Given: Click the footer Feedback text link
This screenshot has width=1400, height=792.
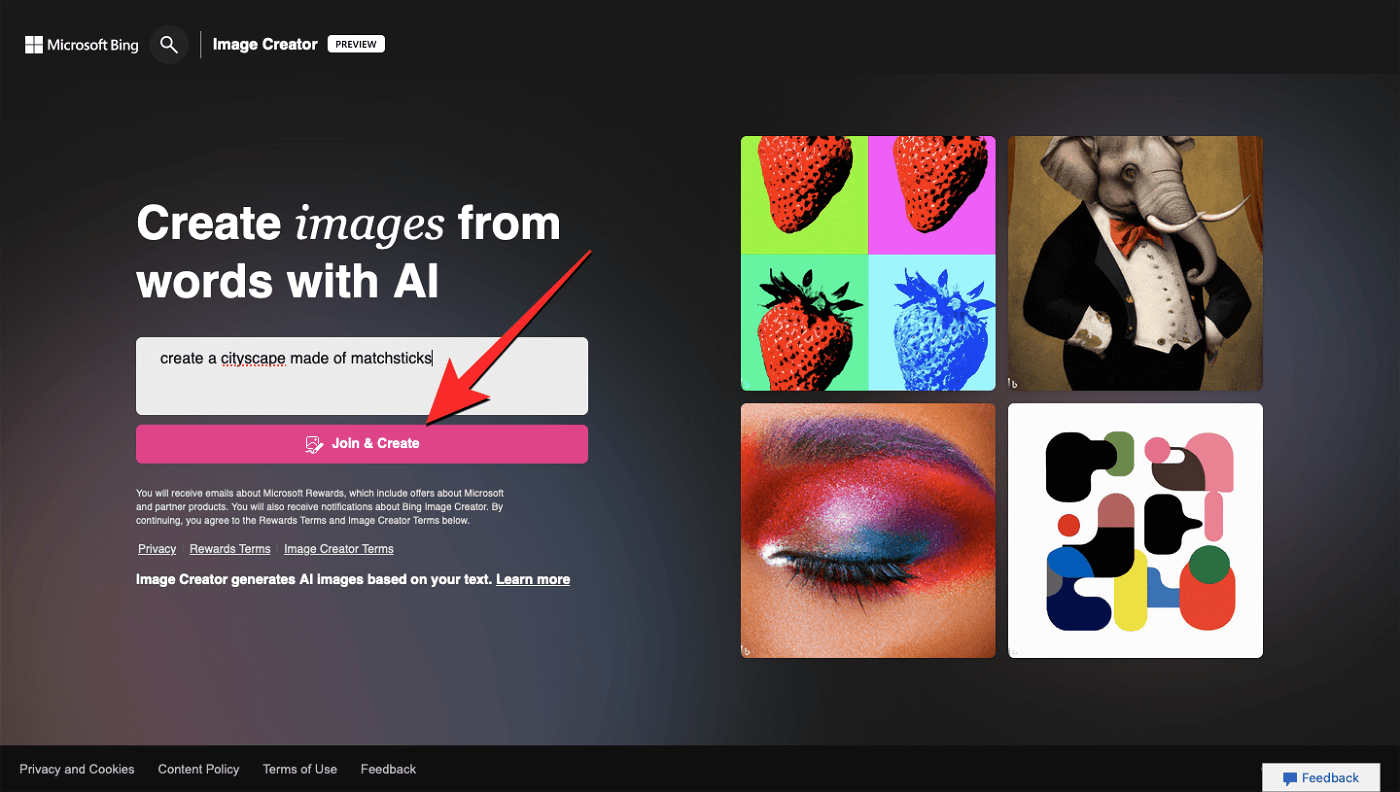Looking at the screenshot, I should coord(388,769).
